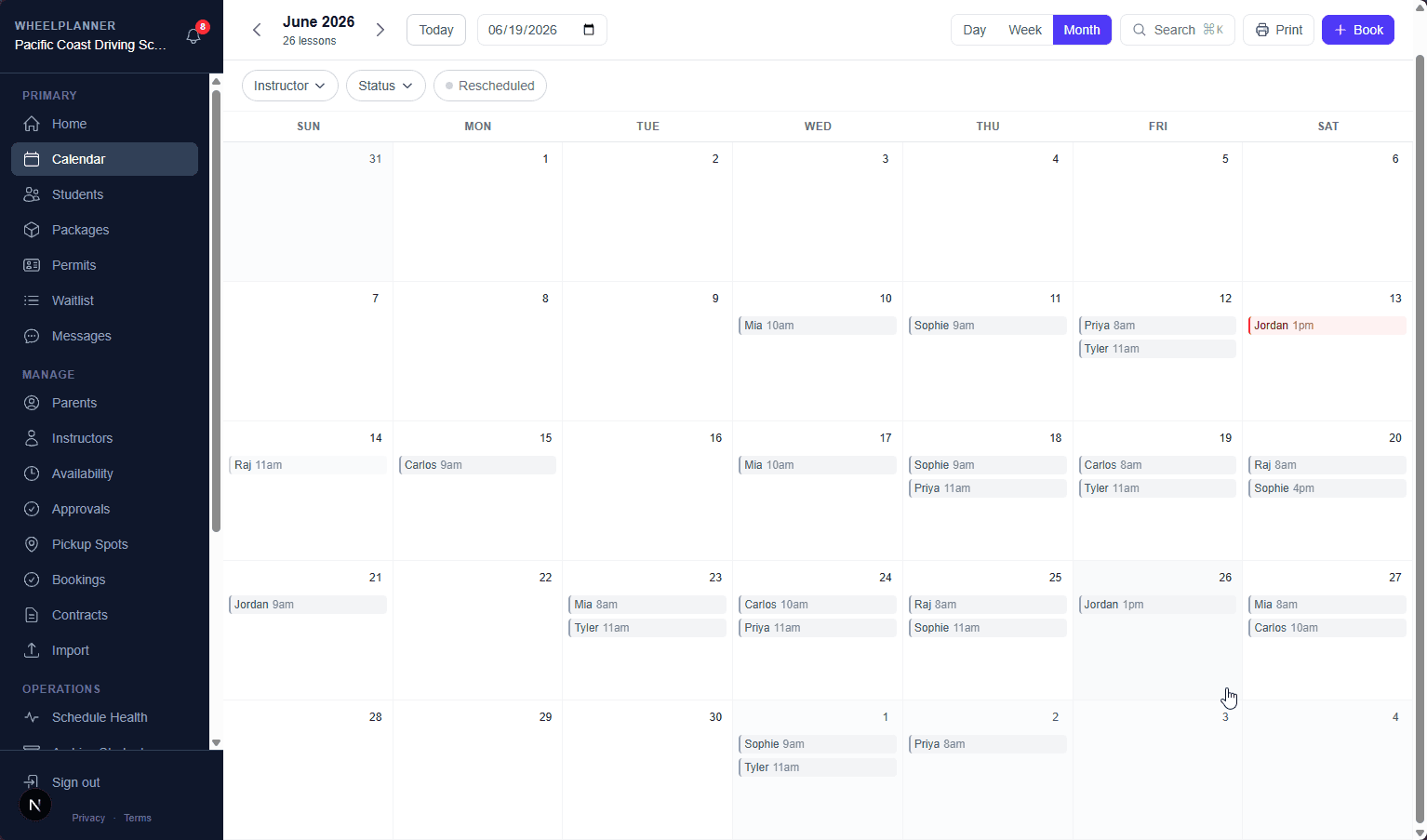Switch to Day view

pyautogui.click(x=974, y=30)
